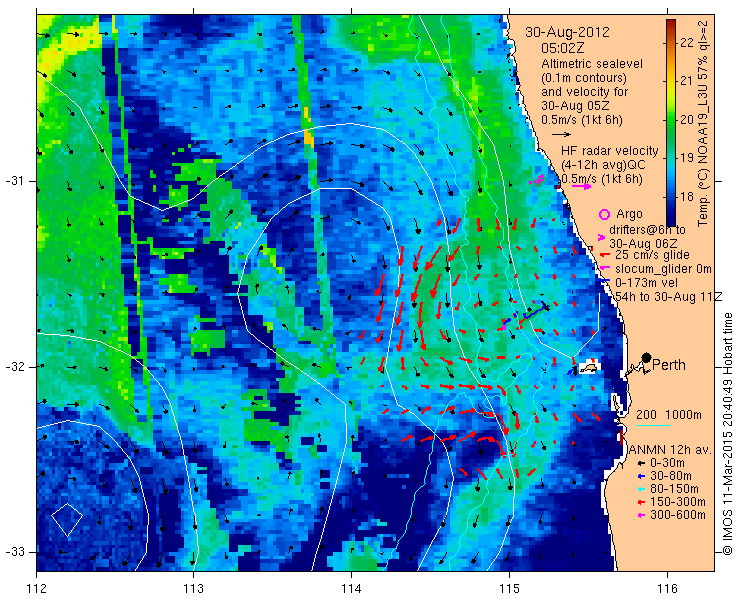Click the y-axis latitude label -31
The height and width of the screenshot is (600, 740).
[14, 181]
